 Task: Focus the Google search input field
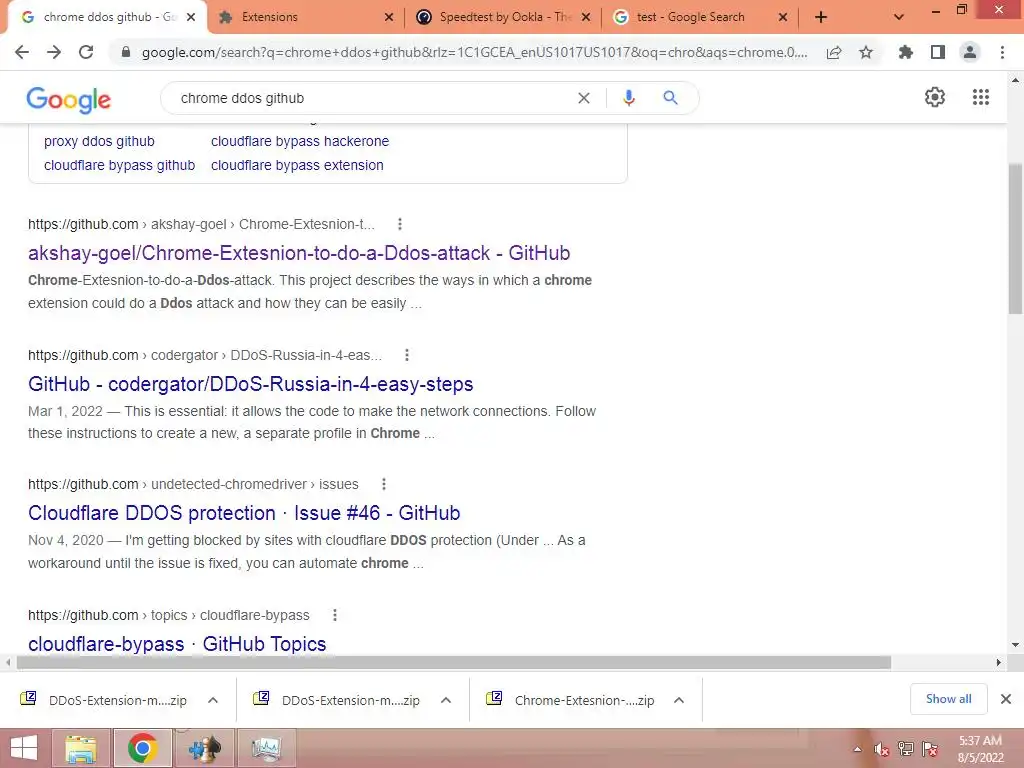tap(372, 98)
